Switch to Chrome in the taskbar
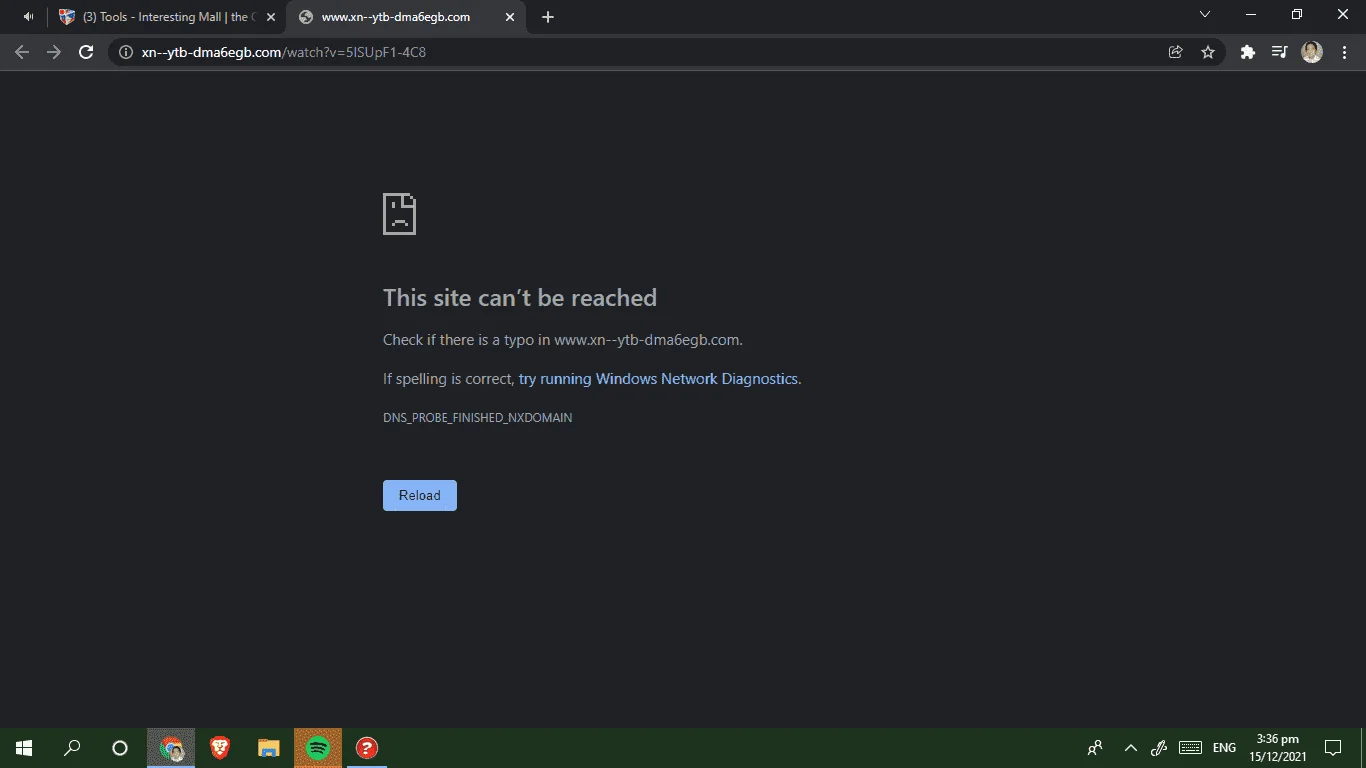1366x768 pixels. coord(171,748)
